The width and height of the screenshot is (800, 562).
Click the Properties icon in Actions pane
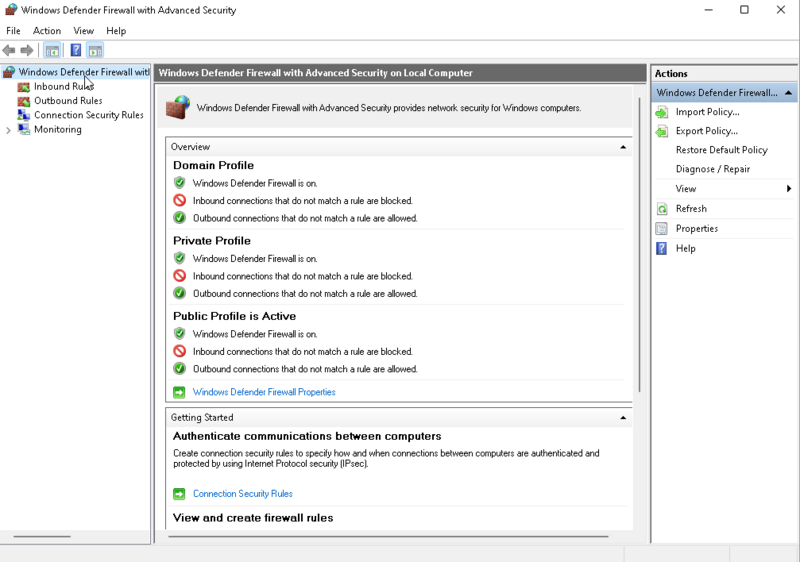[662, 228]
